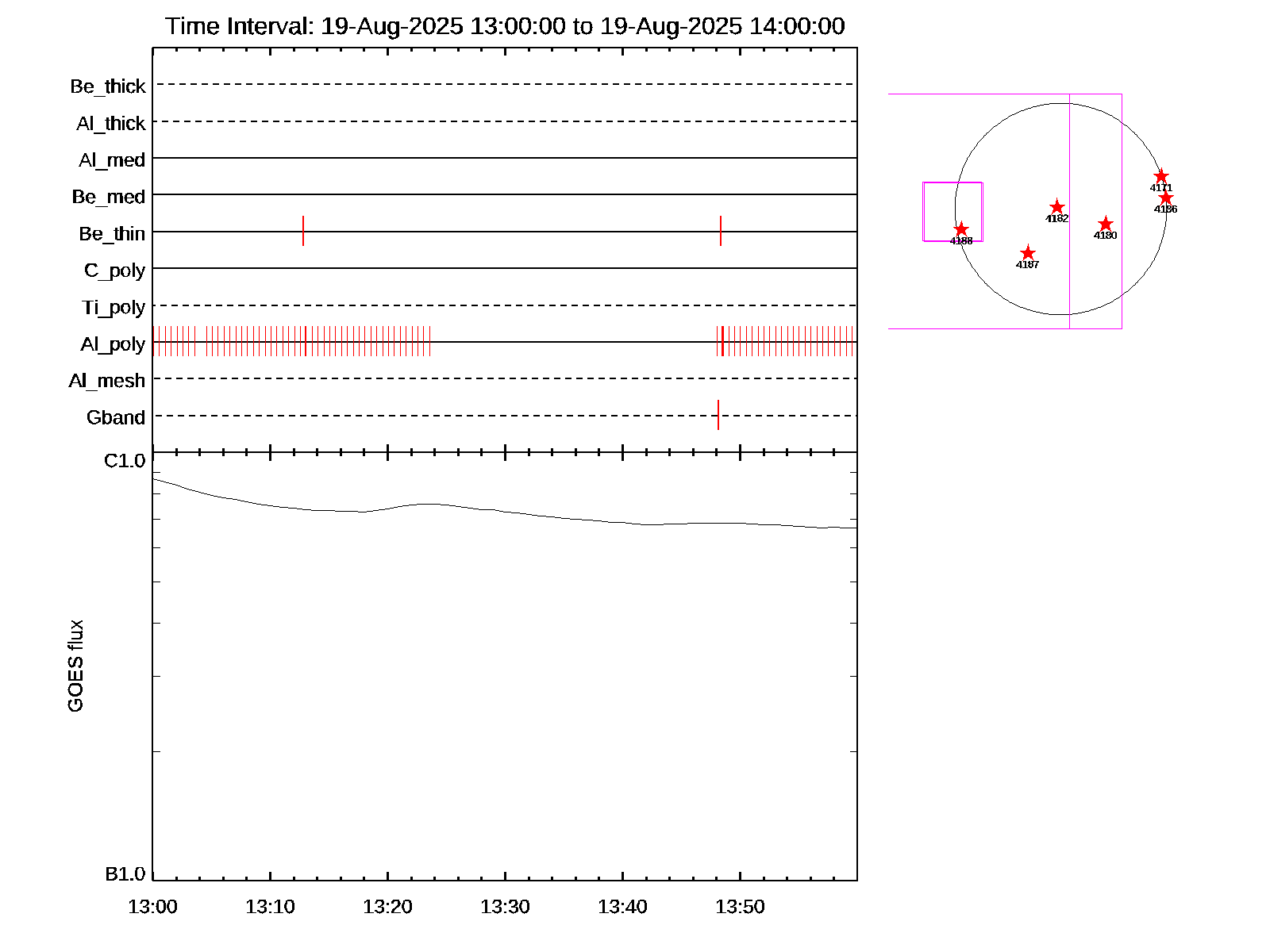Click the Al_mesh filter label
The image size is (1270, 952).
[x=107, y=382]
